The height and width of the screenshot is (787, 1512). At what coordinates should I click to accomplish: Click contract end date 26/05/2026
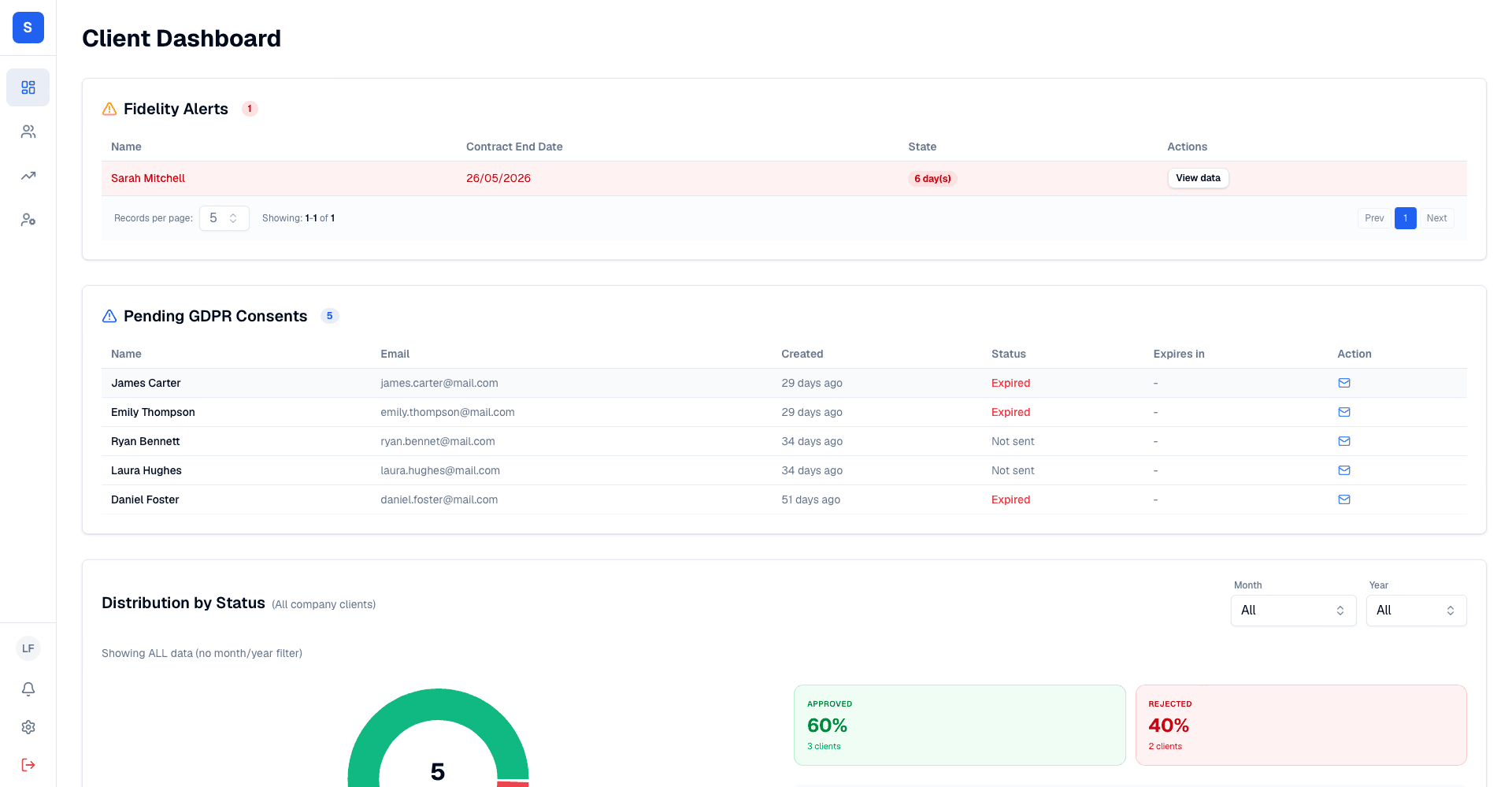[498, 178]
